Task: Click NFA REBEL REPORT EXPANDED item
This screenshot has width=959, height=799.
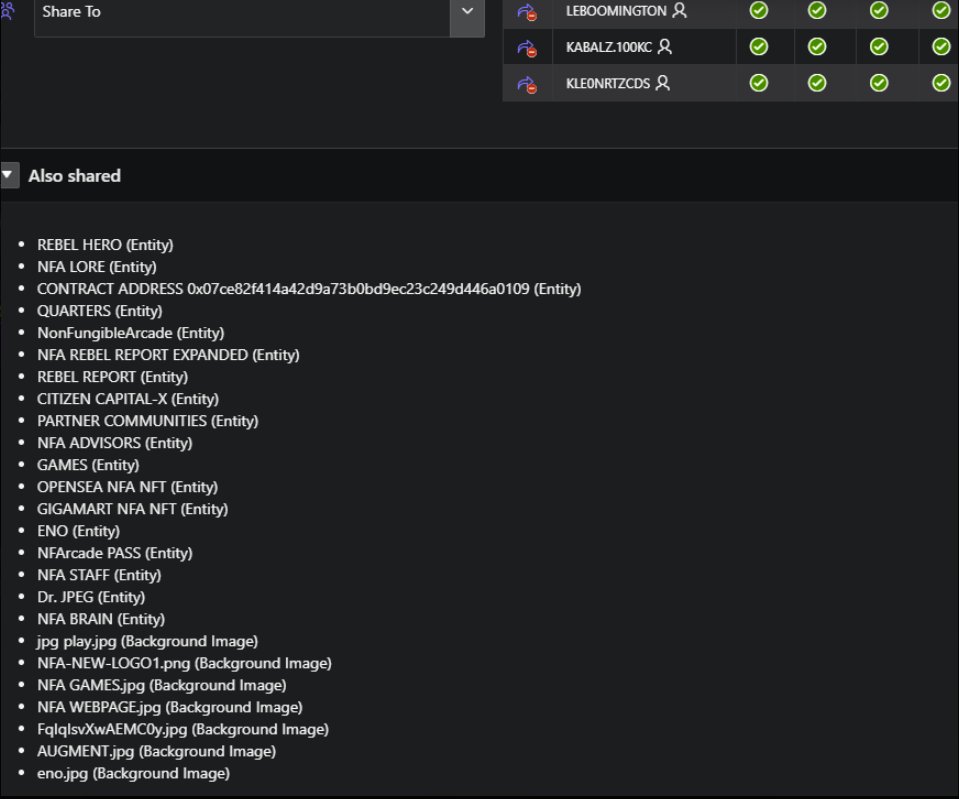Action: (x=168, y=355)
